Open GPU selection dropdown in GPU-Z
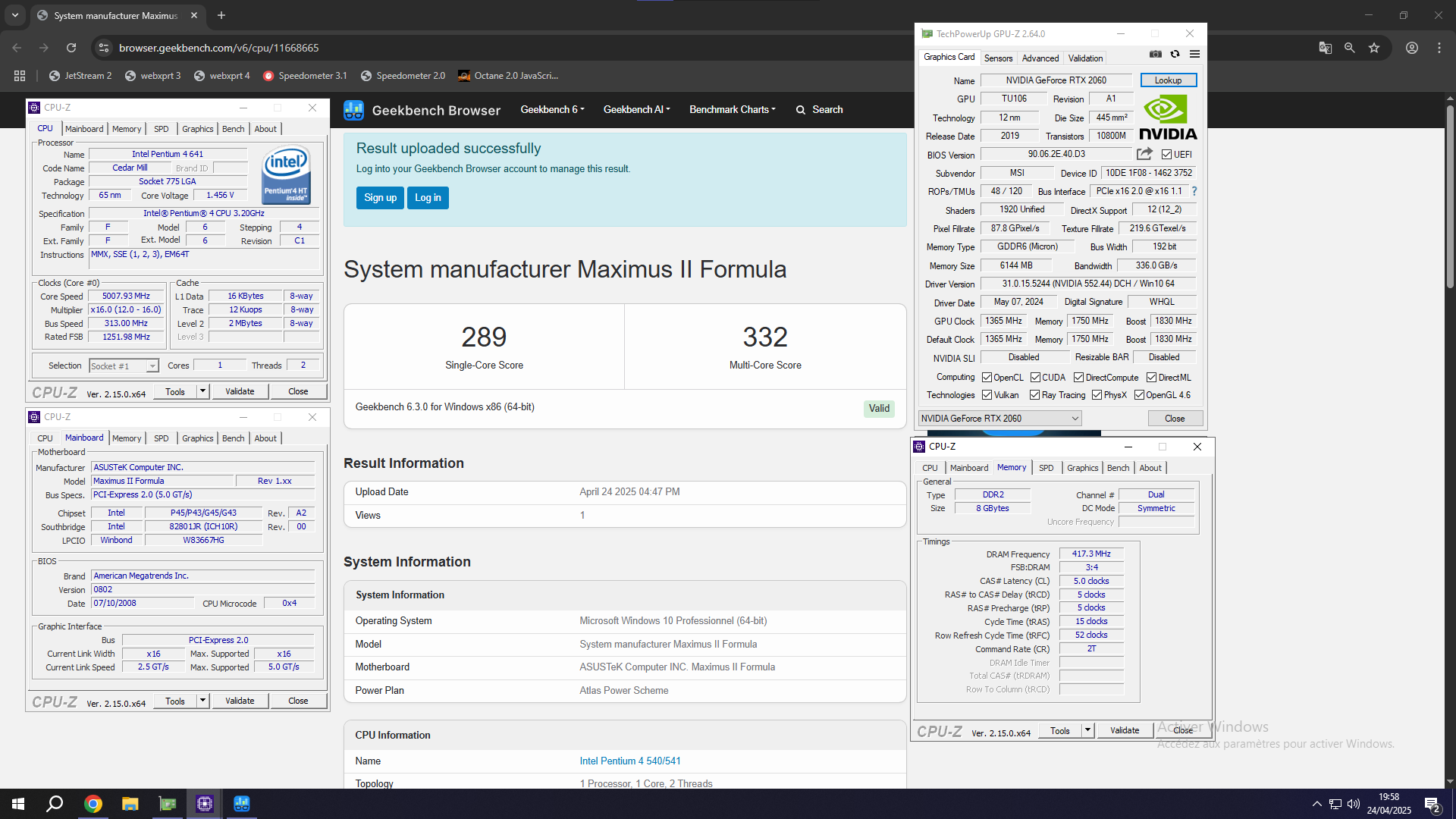 (999, 419)
